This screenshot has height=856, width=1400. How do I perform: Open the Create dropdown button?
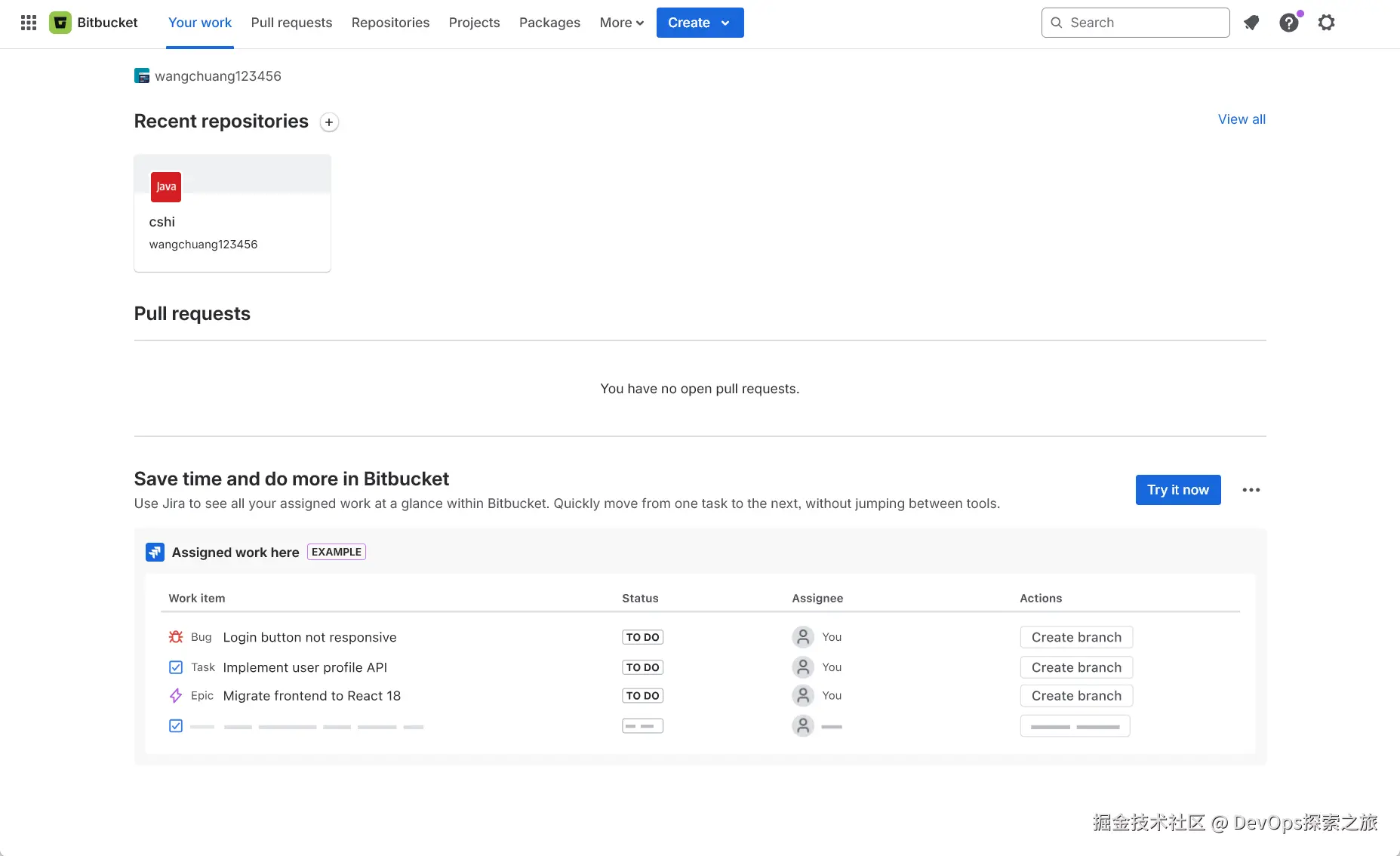[x=700, y=23]
